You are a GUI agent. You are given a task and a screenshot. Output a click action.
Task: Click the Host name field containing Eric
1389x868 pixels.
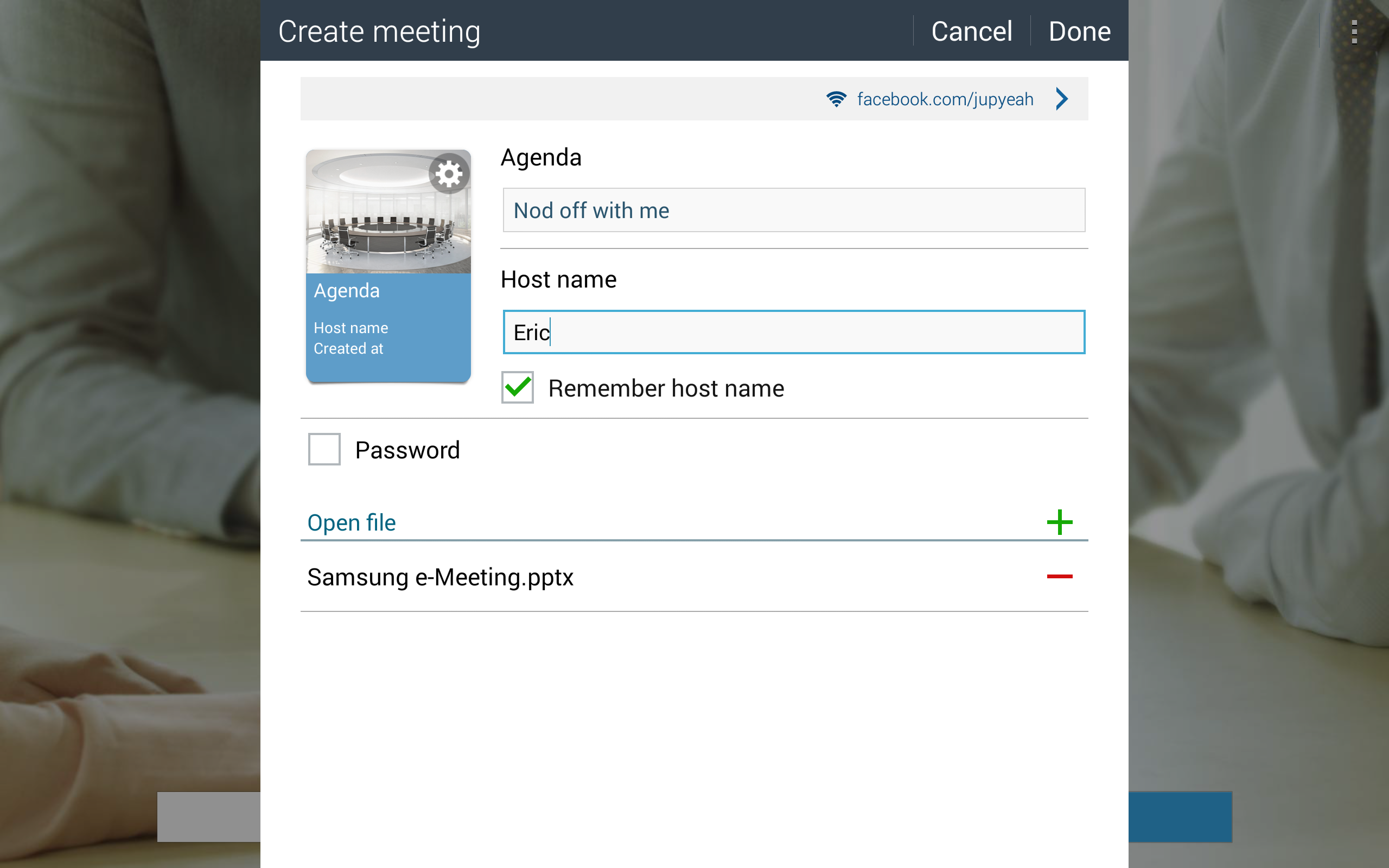click(794, 333)
